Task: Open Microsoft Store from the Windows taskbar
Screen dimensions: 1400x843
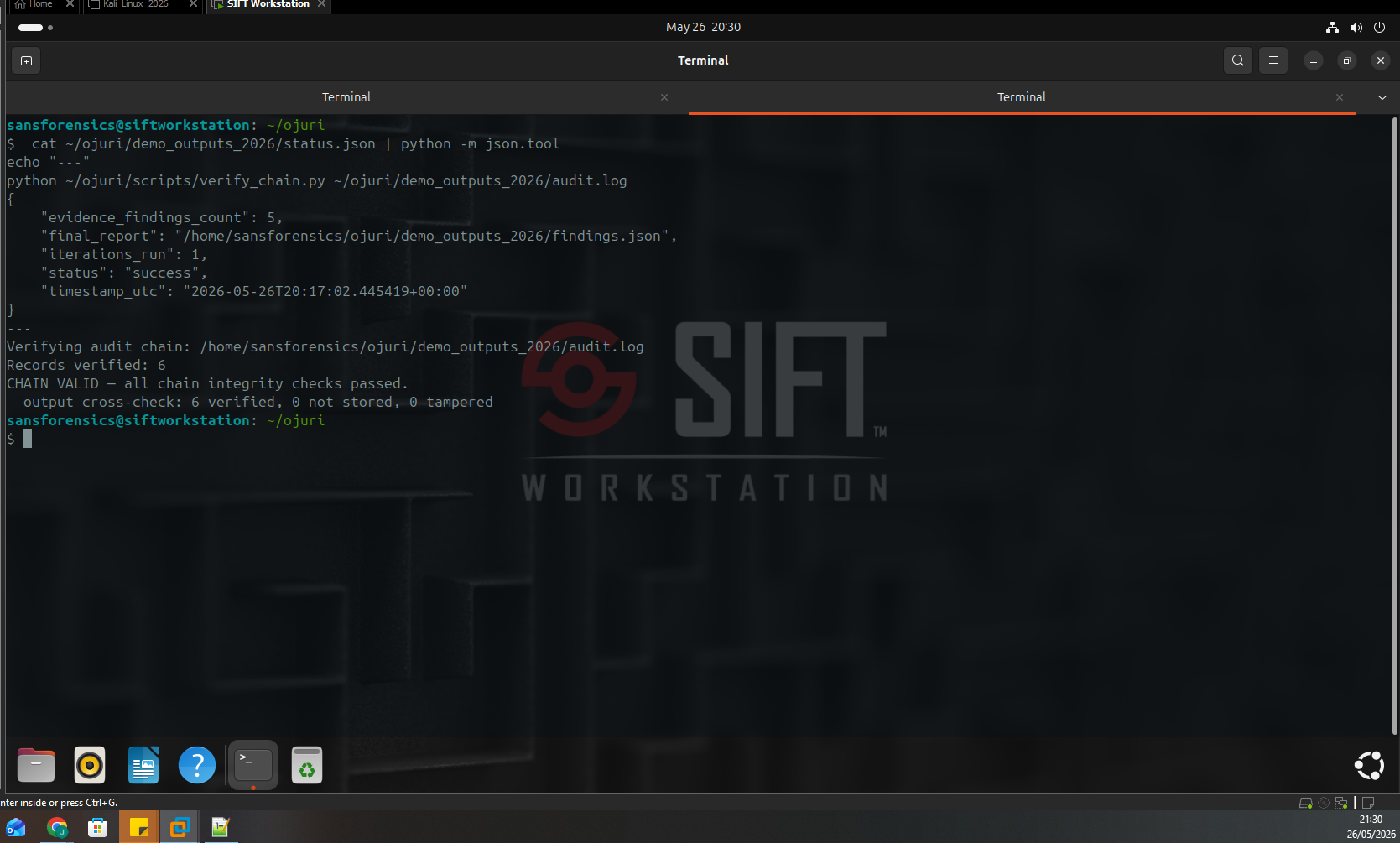Action: (x=98, y=828)
